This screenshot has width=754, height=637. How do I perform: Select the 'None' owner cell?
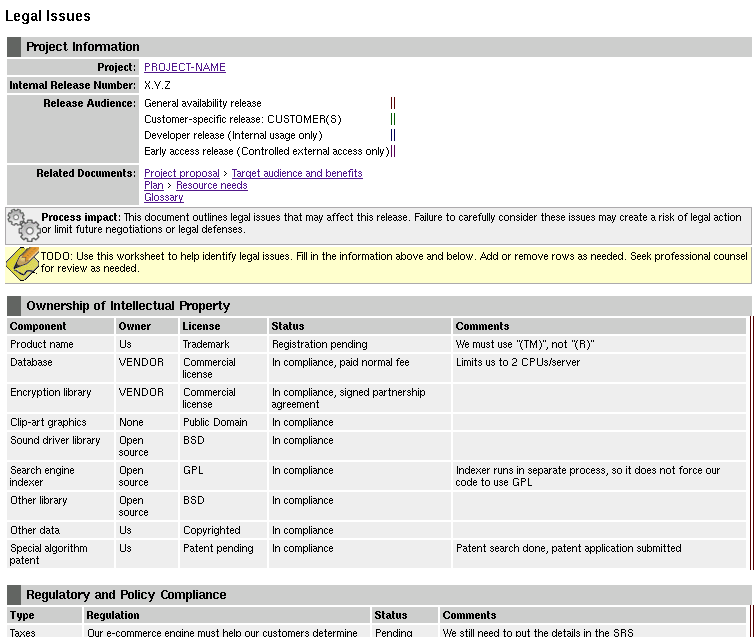pos(147,422)
